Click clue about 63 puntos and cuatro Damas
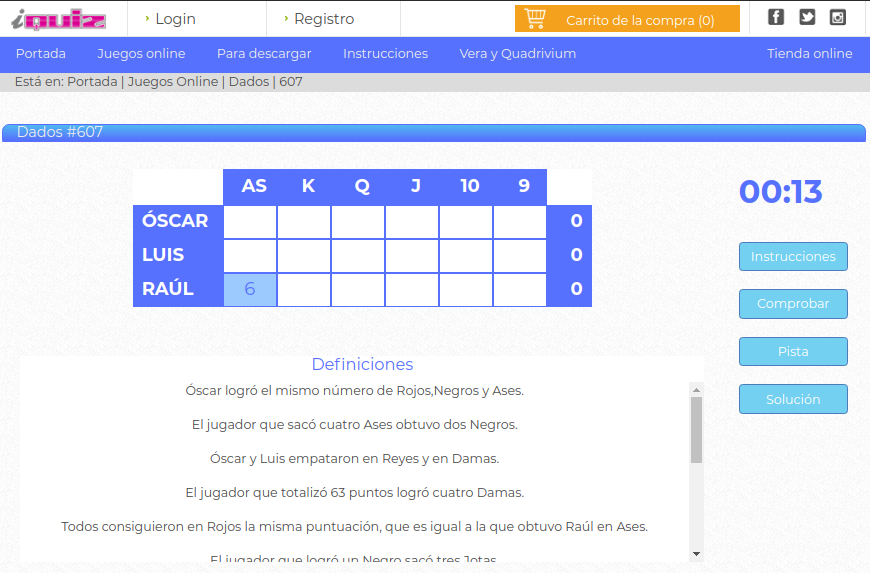 click(355, 493)
